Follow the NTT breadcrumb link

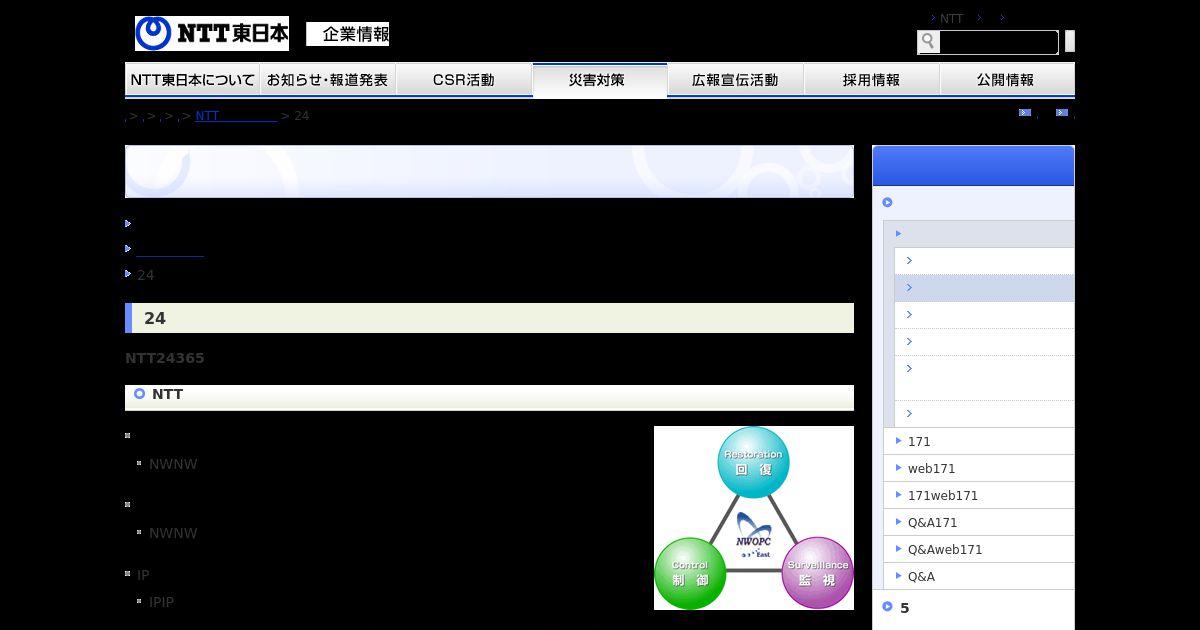pos(236,116)
